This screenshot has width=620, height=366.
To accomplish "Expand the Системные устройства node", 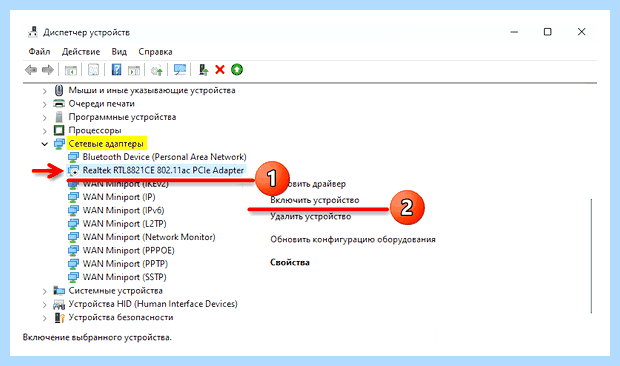I will click(x=44, y=291).
